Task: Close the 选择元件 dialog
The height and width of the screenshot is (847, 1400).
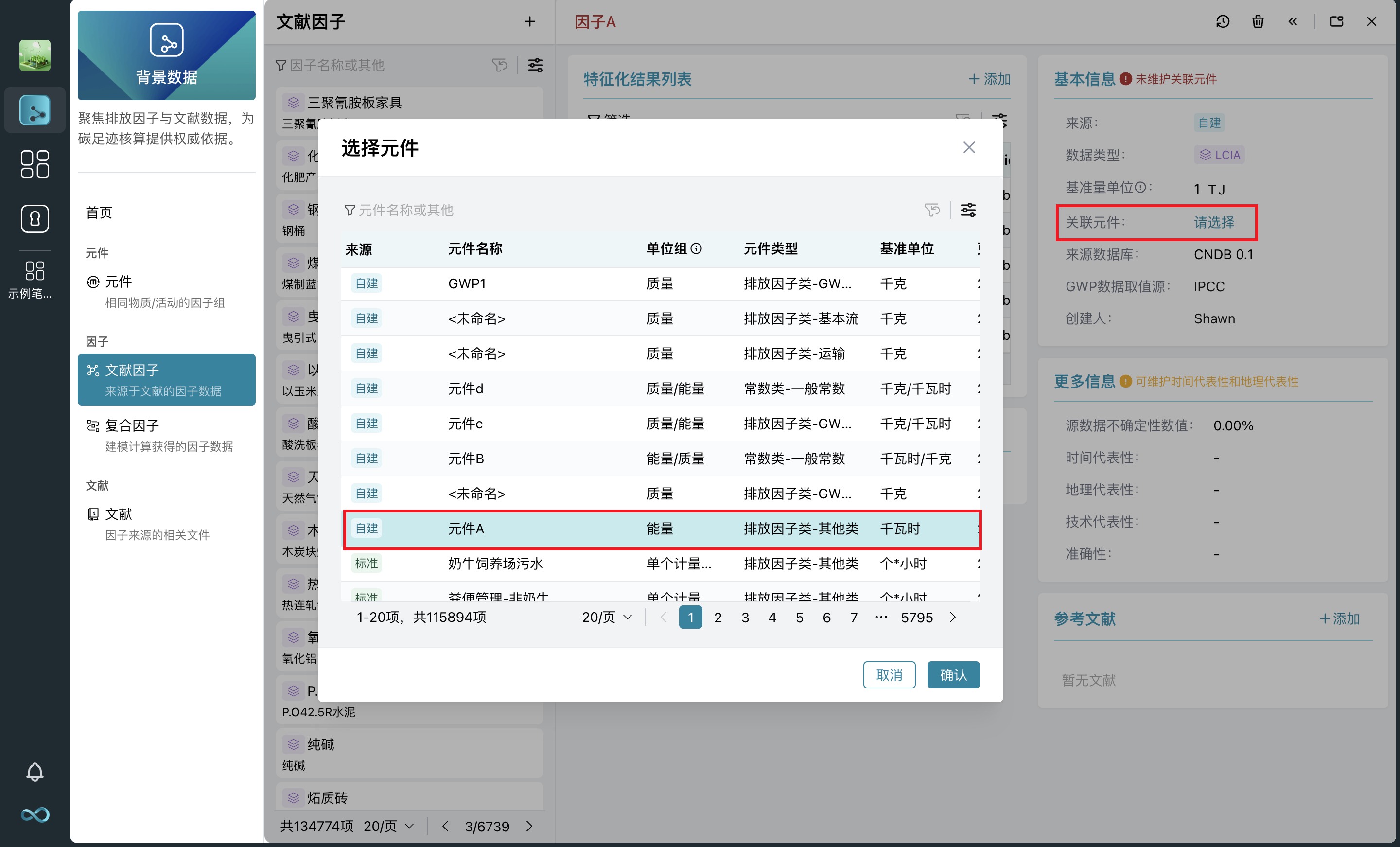Action: coord(969,148)
